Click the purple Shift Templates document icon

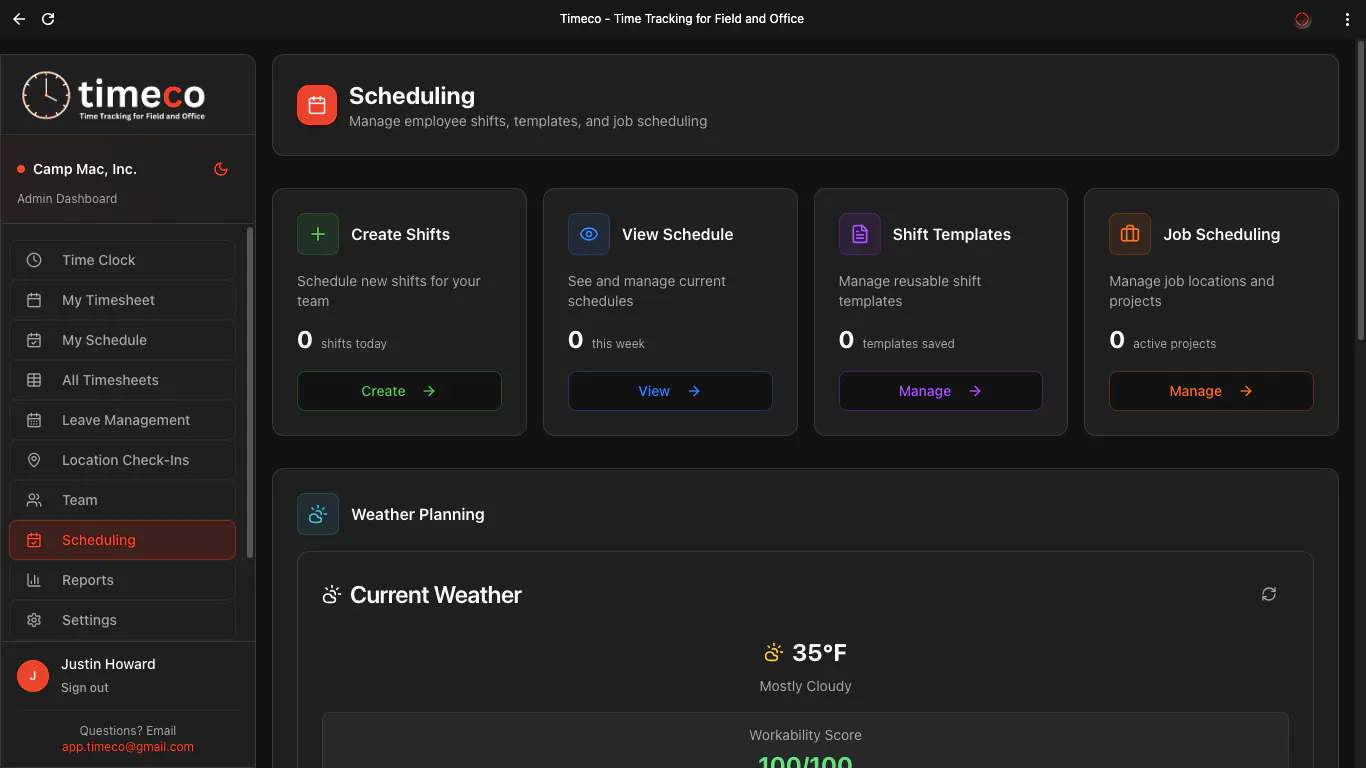tap(860, 234)
